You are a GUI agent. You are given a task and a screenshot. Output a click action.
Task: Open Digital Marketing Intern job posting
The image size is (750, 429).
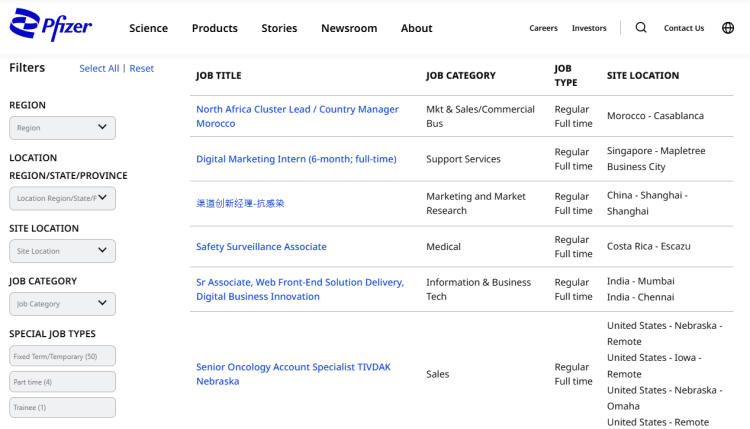pos(296,159)
